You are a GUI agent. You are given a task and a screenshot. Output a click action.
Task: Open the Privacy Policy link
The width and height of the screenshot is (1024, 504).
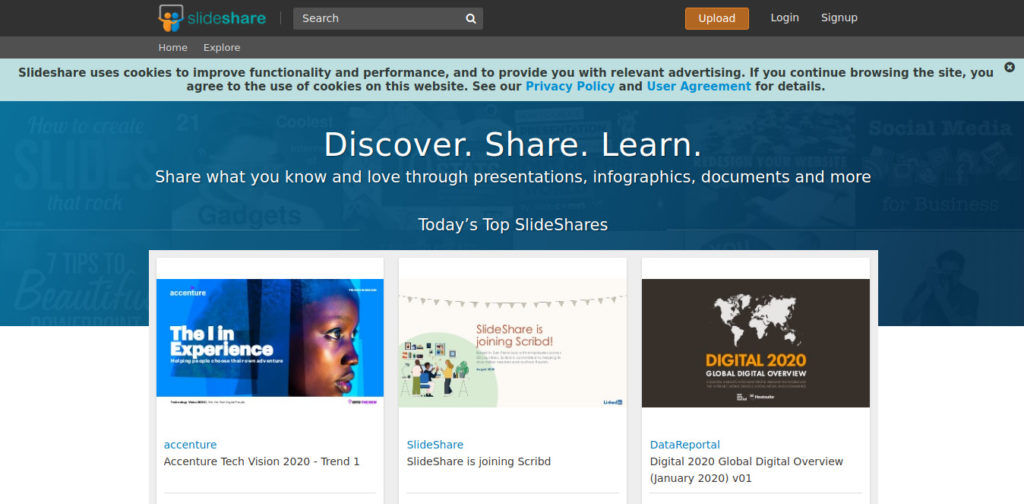(570, 86)
